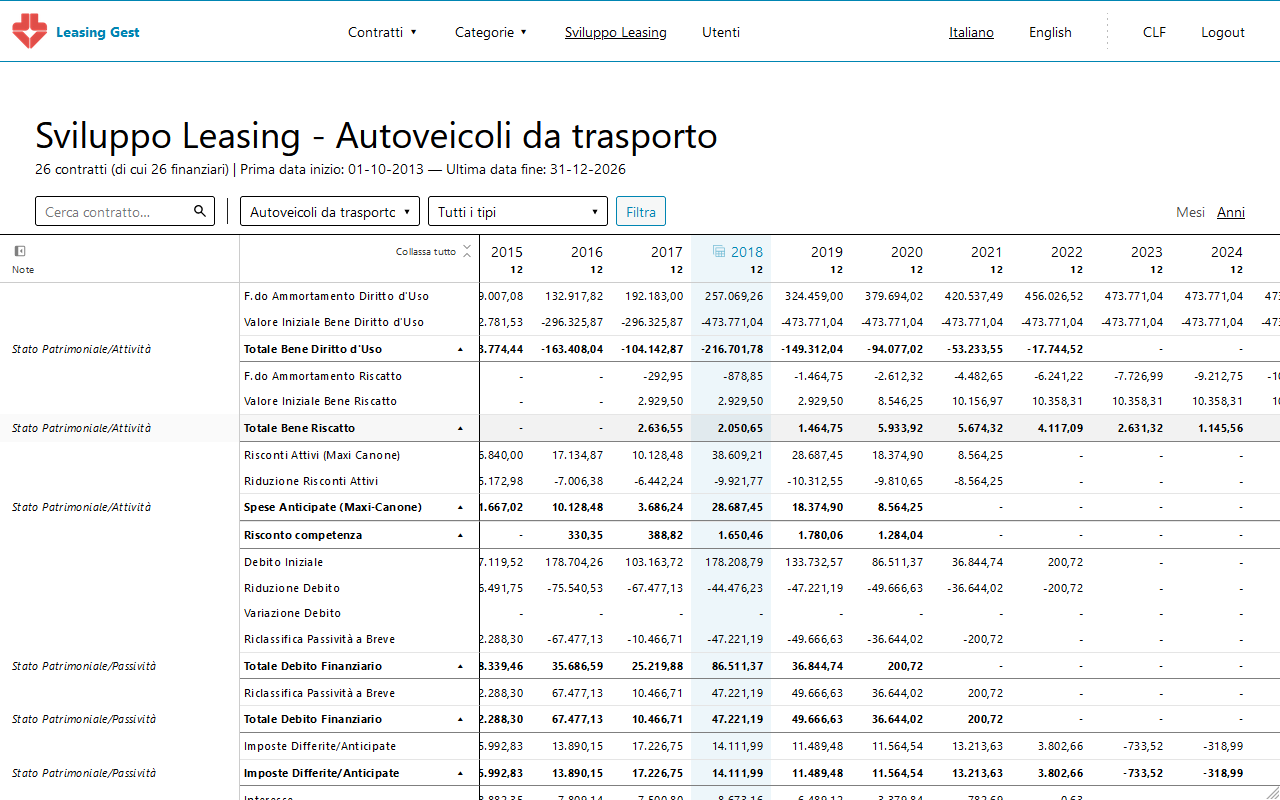Select the 2023 column header
The height and width of the screenshot is (800, 1280).
tap(1147, 252)
